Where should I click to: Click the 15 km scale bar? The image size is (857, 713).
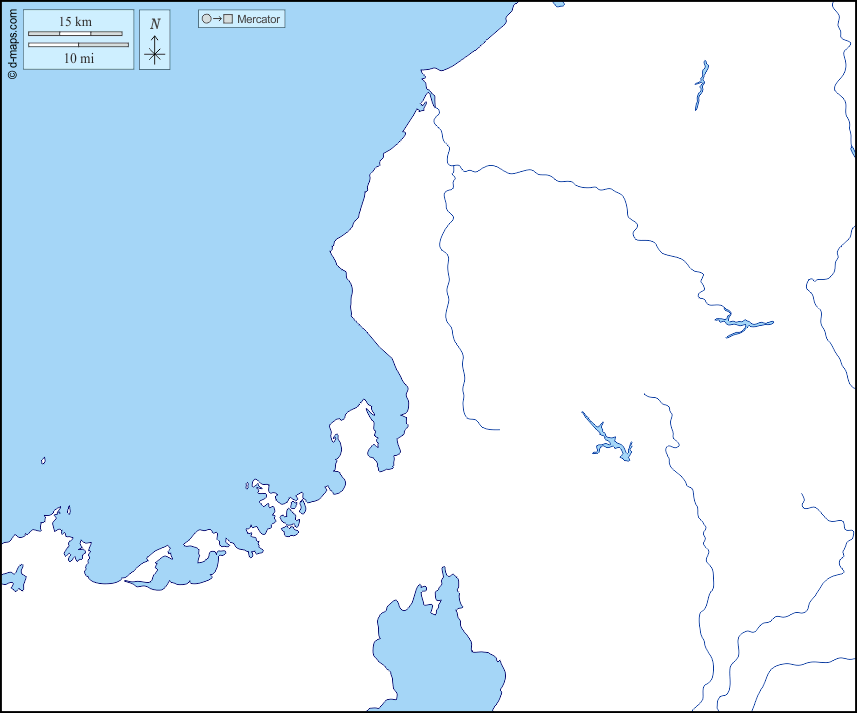[75, 33]
